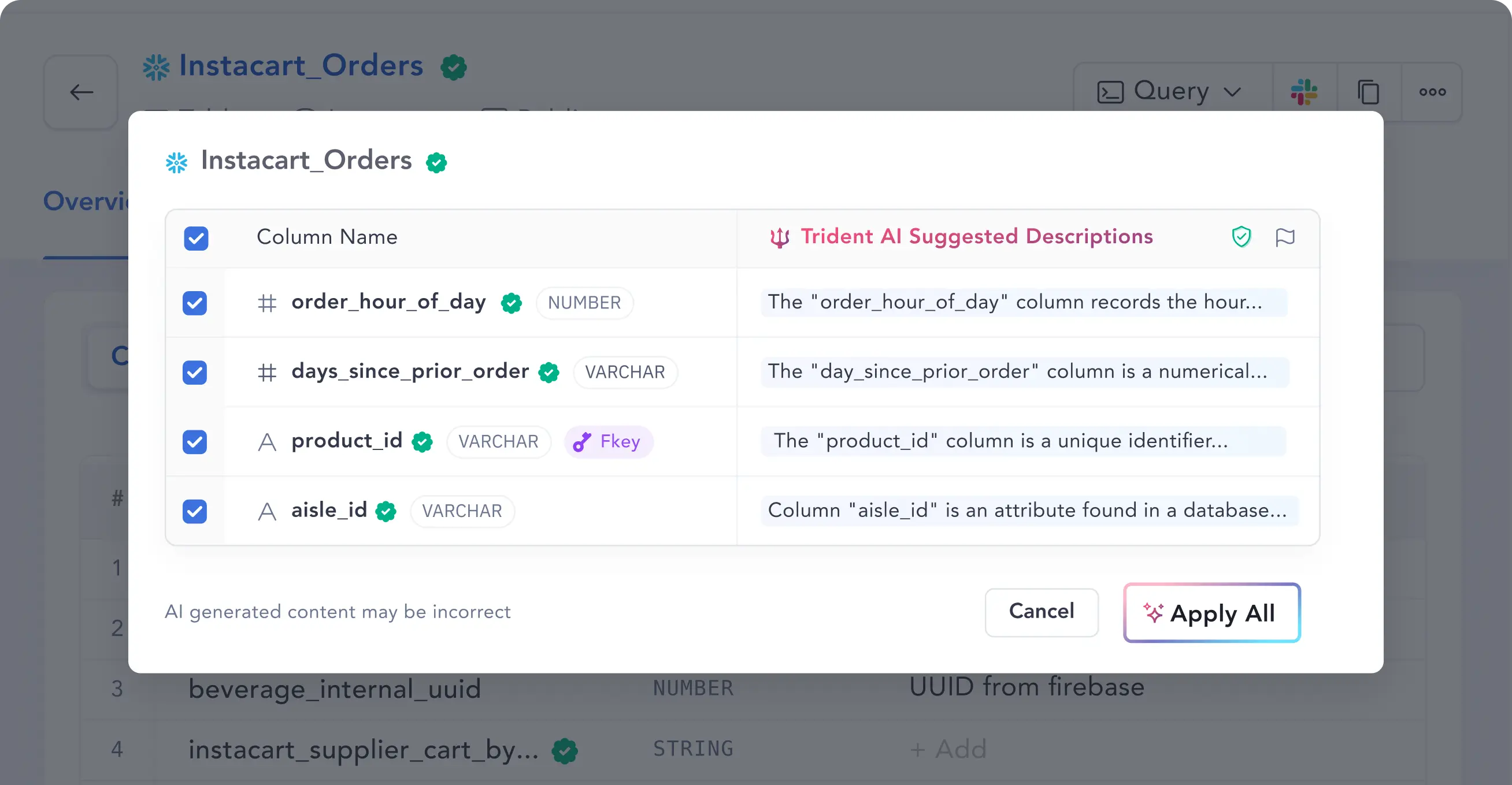
Task: Click the flag icon in table header
Action: coord(1284,237)
